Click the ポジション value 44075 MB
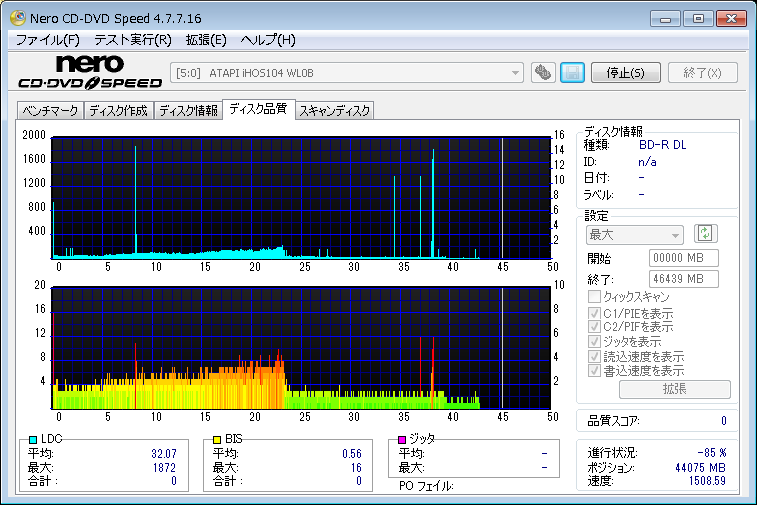The width and height of the screenshot is (757, 505). point(700,468)
